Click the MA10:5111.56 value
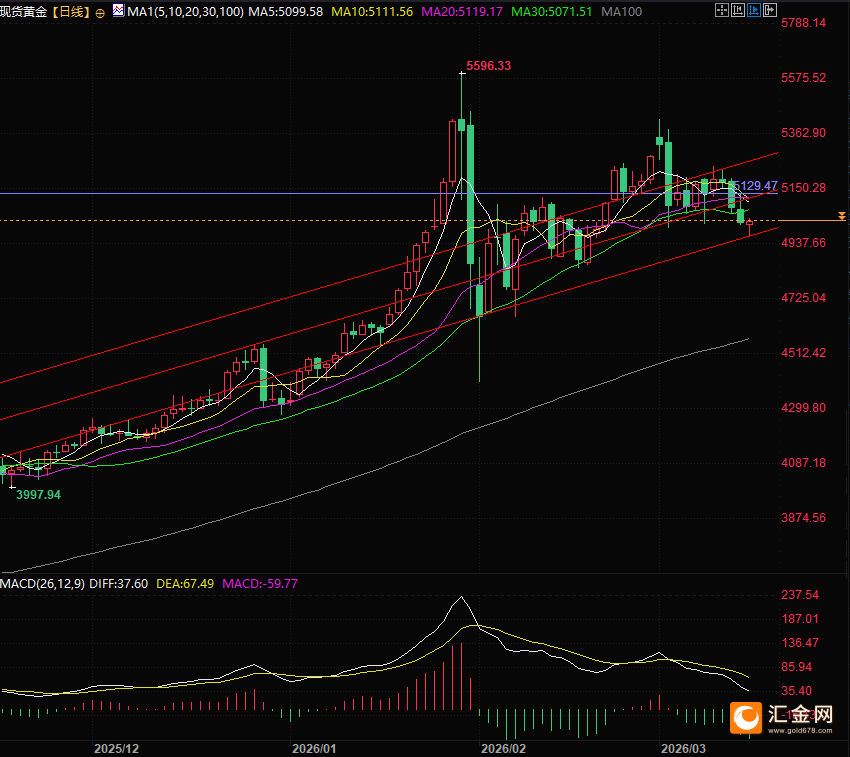This screenshot has height=757, width=850. coord(372,11)
